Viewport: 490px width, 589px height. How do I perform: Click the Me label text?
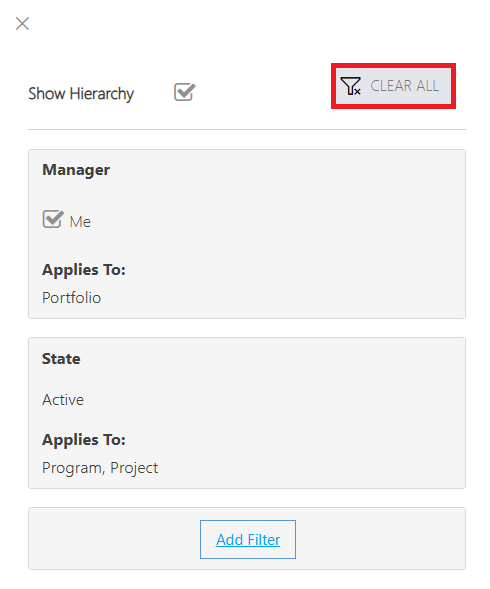click(80, 222)
